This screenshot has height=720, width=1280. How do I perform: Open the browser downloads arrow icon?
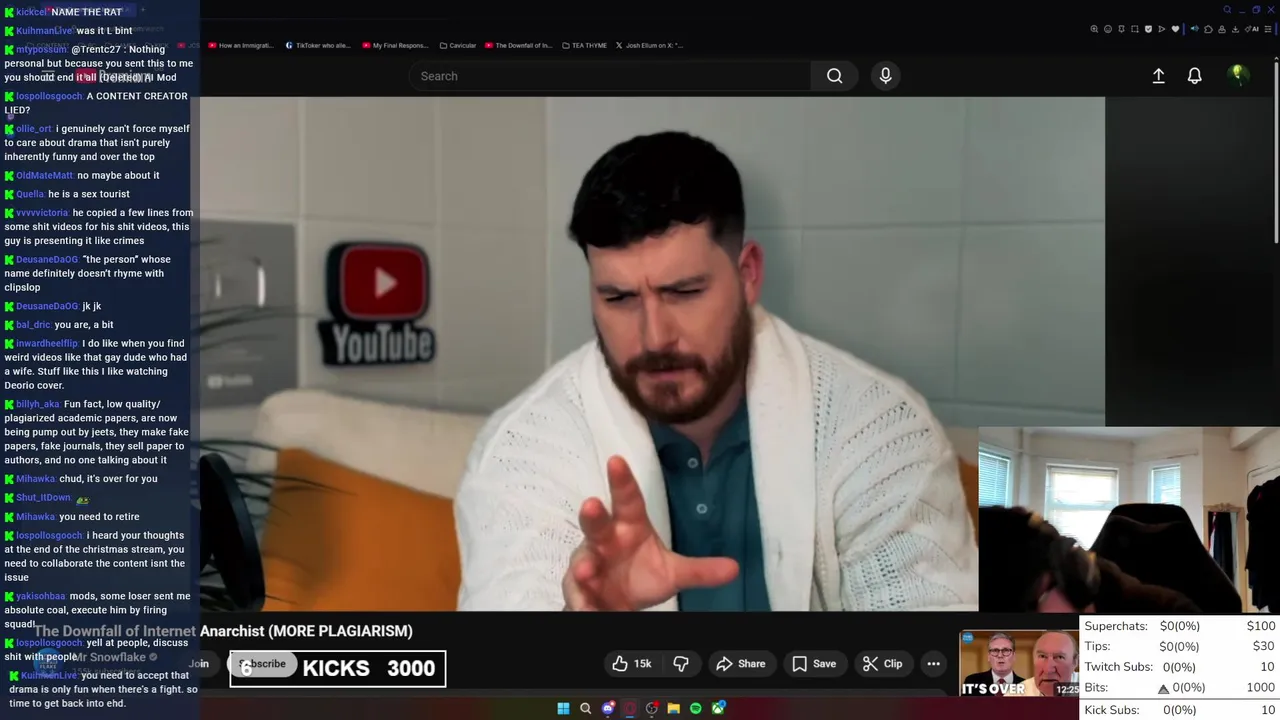tap(1235, 29)
